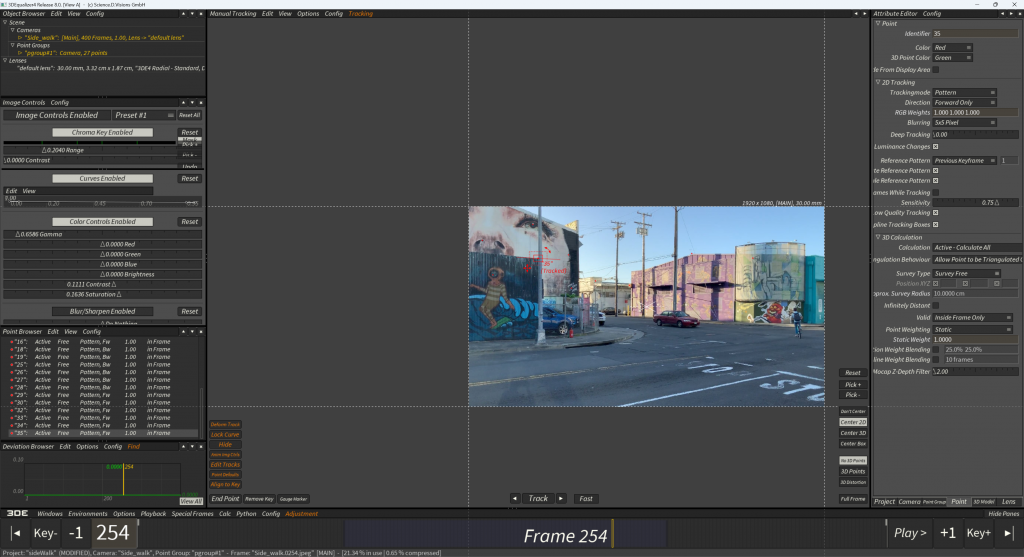Switch to the Project tab in Attribute Editor
This screenshot has width=1024, height=557.
click(x=884, y=501)
